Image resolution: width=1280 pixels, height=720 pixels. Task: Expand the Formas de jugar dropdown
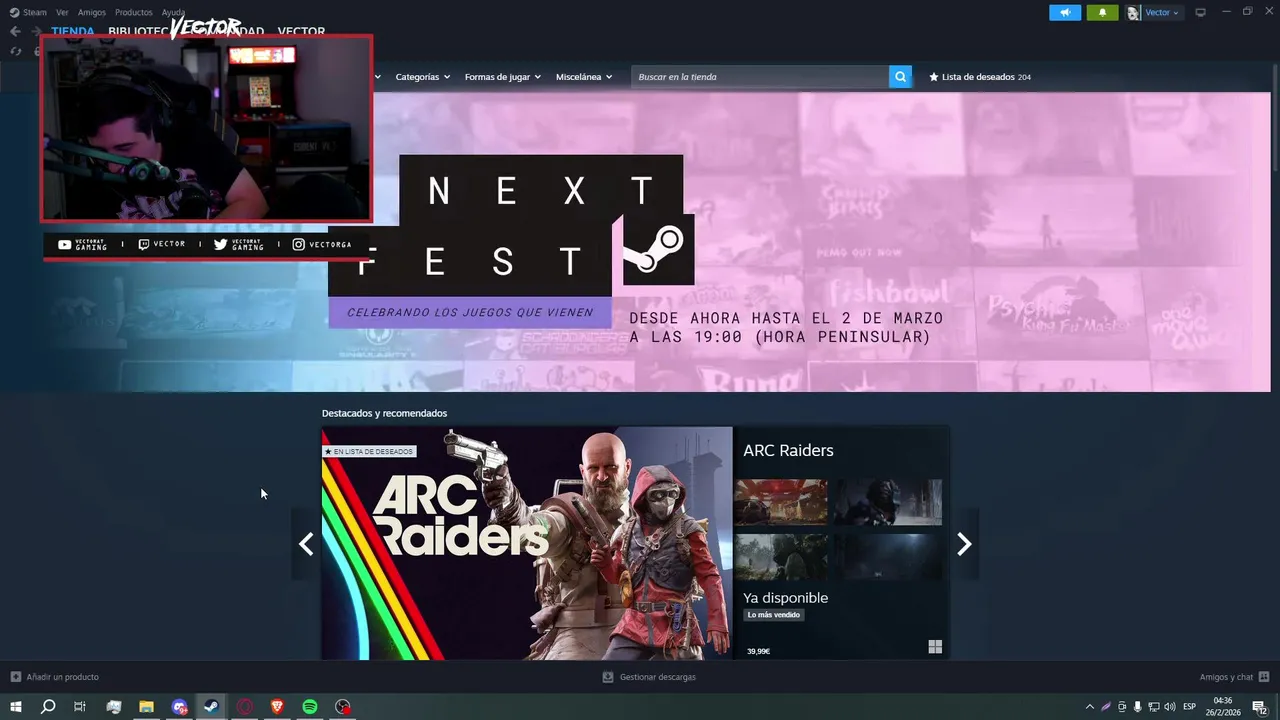click(x=503, y=77)
